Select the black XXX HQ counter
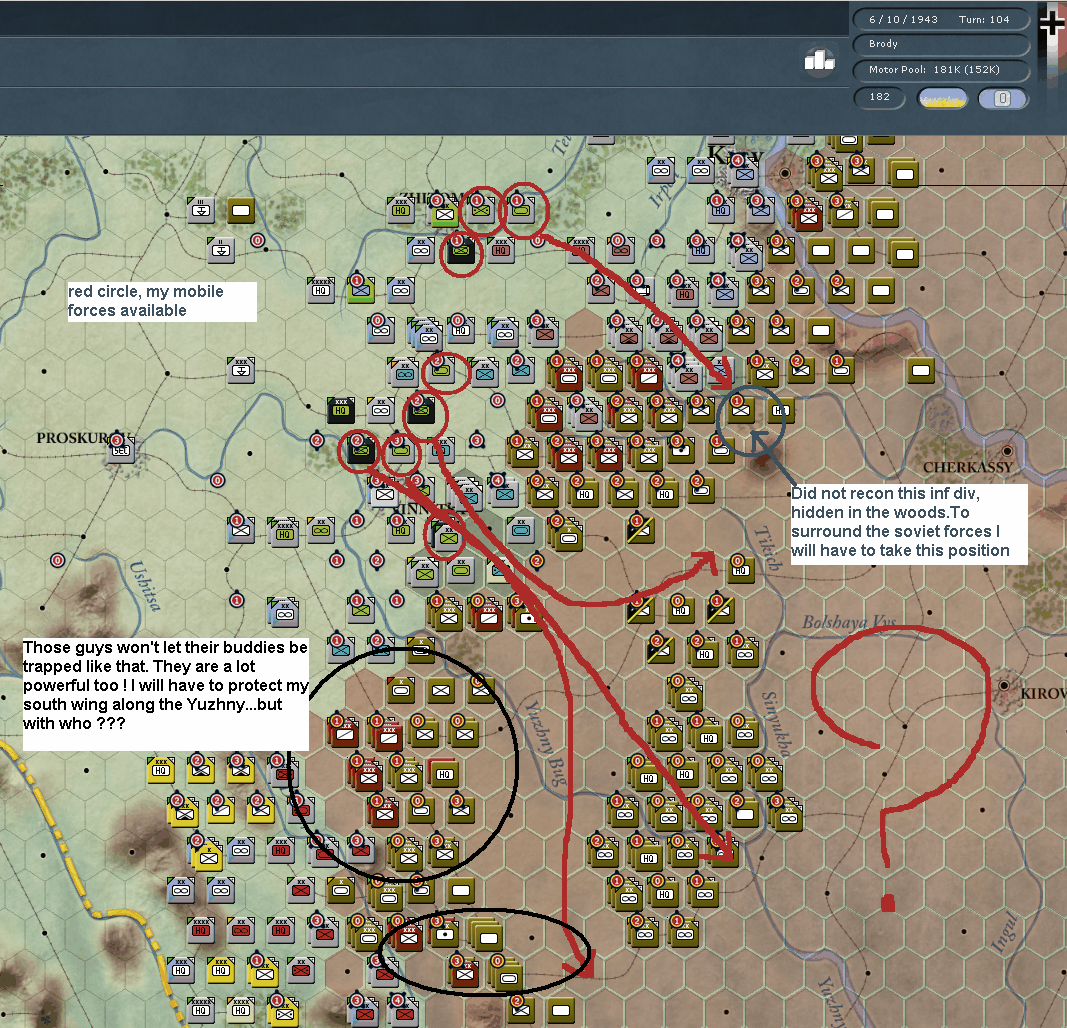The height and width of the screenshot is (1028, 1067). tap(340, 410)
